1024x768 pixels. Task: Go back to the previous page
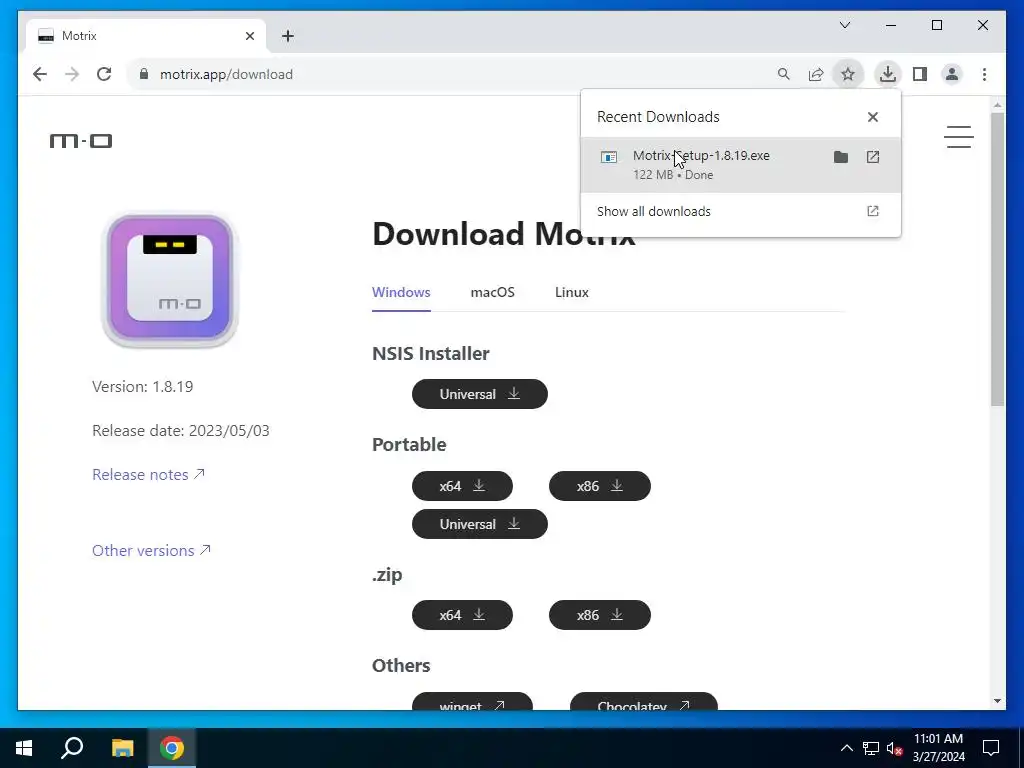[40, 74]
